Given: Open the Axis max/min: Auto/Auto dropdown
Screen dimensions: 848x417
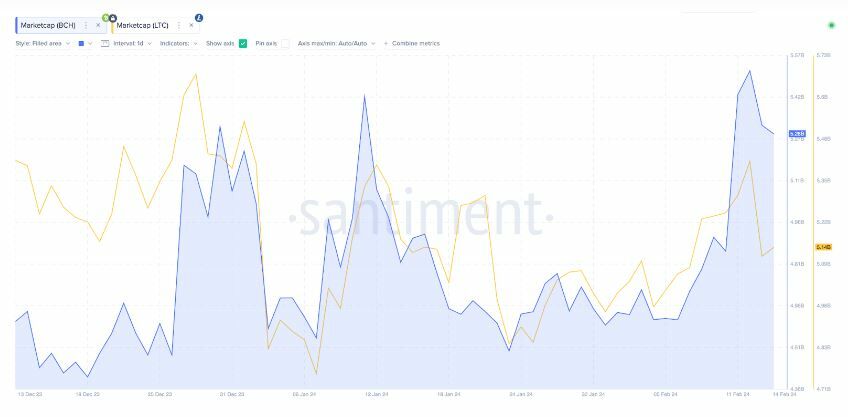Looking at the screenshot, I should 336,43.
